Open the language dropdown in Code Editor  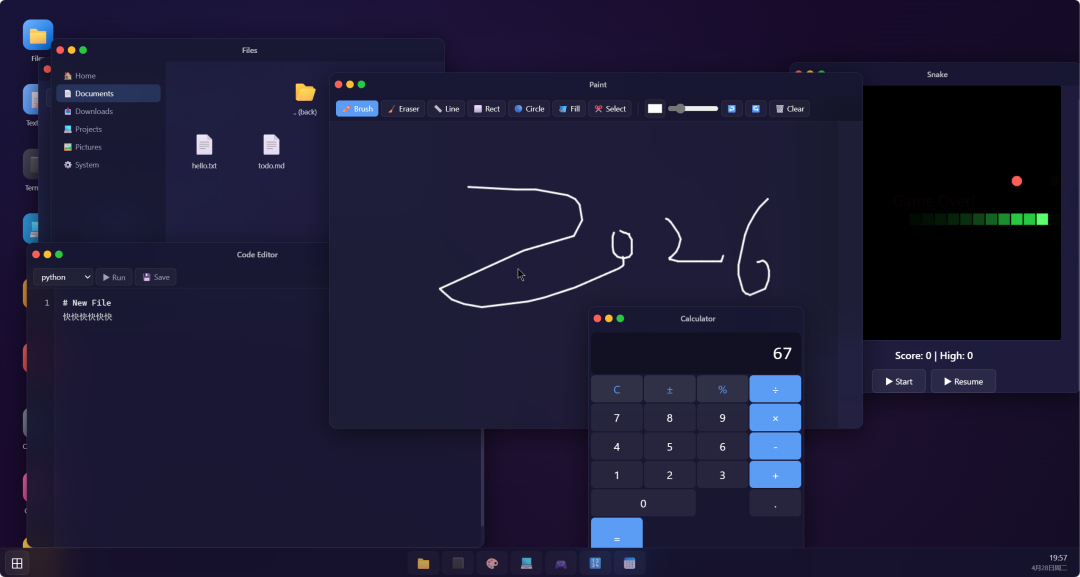click(63, 277)
